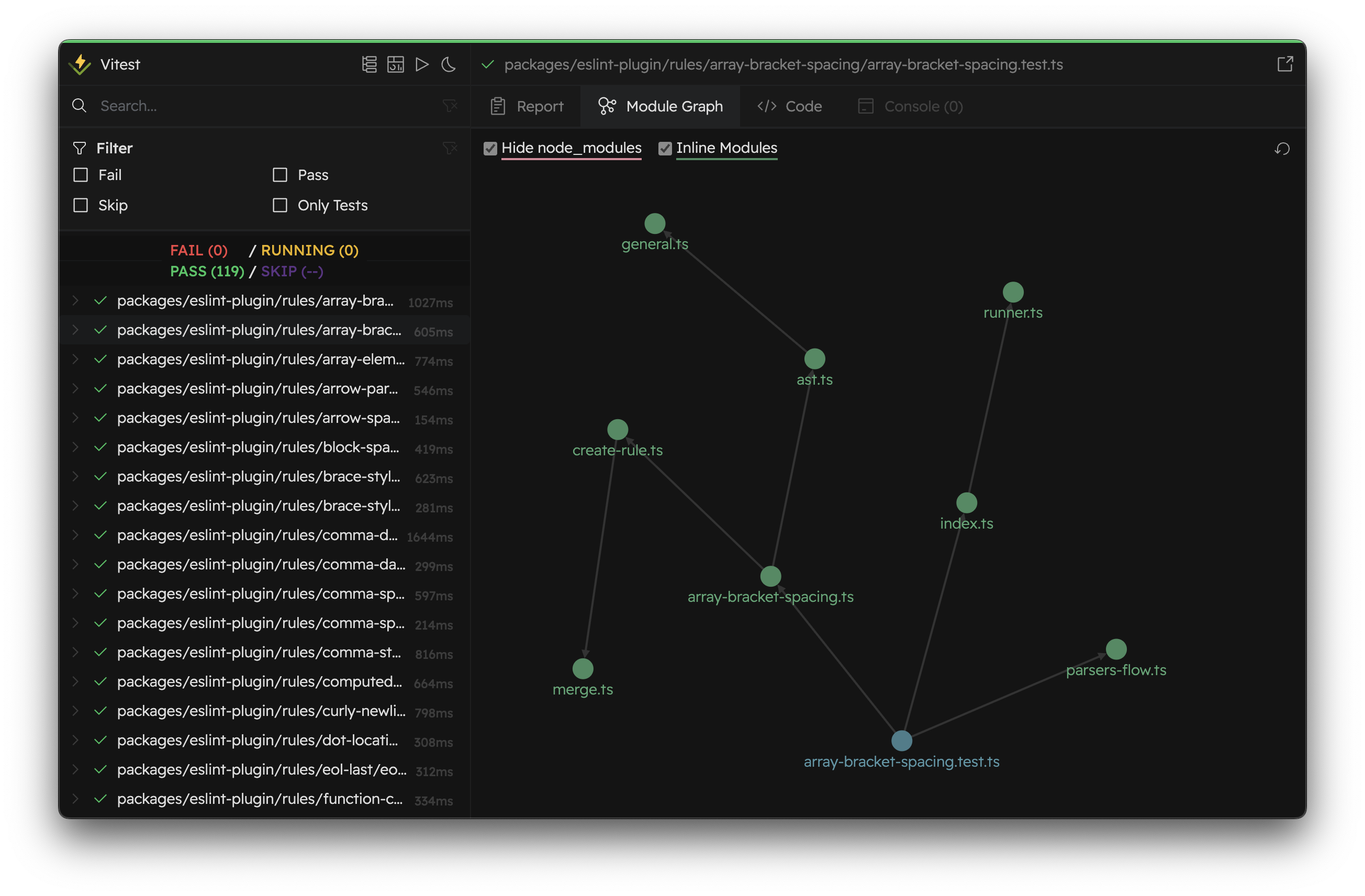
Task: Expand the brace-styl... 623ms test row
Action: tap(75, 476)
